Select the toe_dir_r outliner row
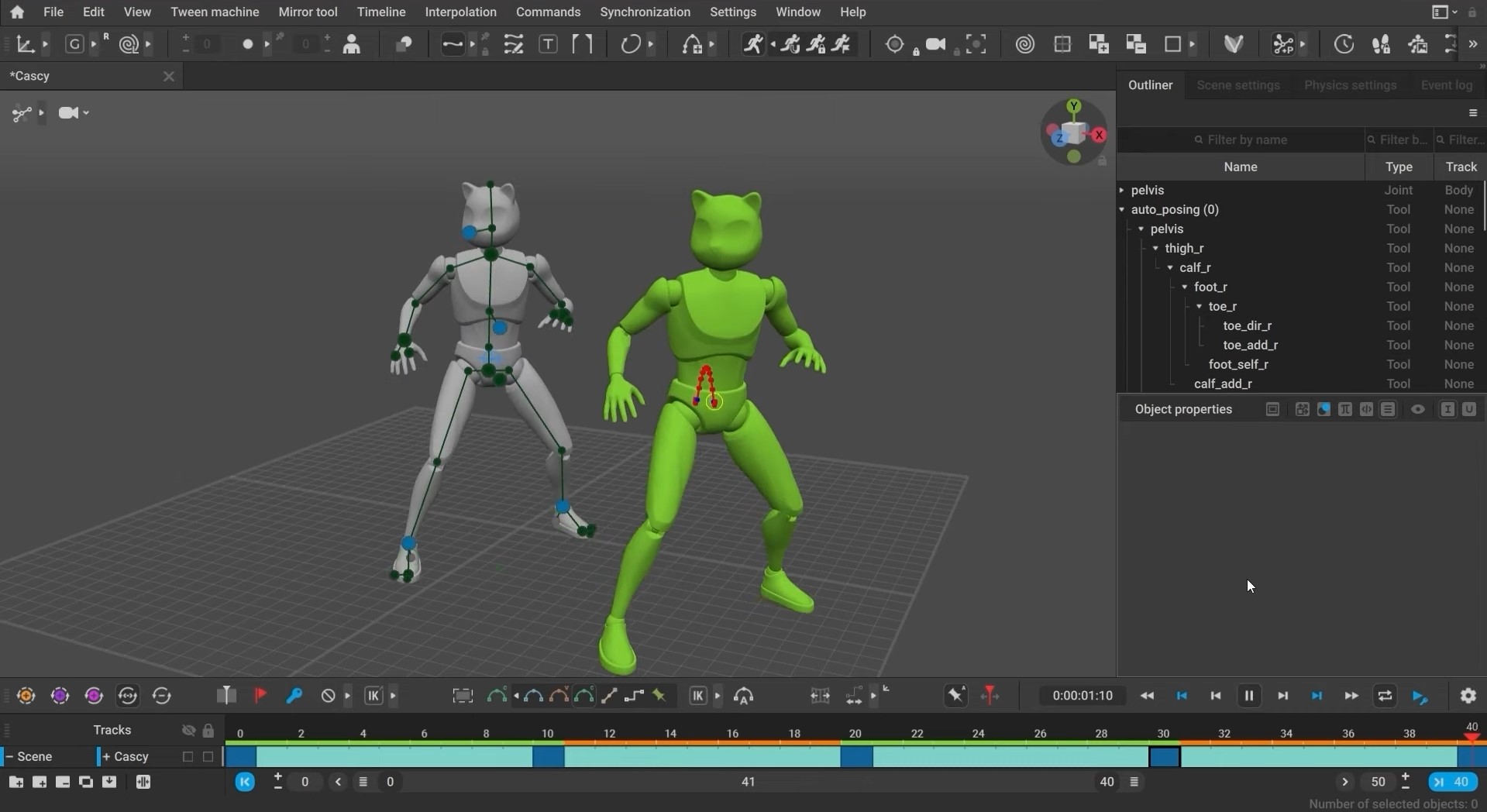Screen dimensions: 1487x812 click(1300, 325)
